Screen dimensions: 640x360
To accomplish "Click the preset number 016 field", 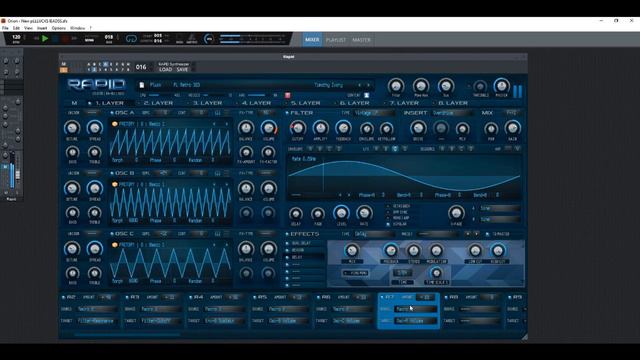I will tap(141, 67).
